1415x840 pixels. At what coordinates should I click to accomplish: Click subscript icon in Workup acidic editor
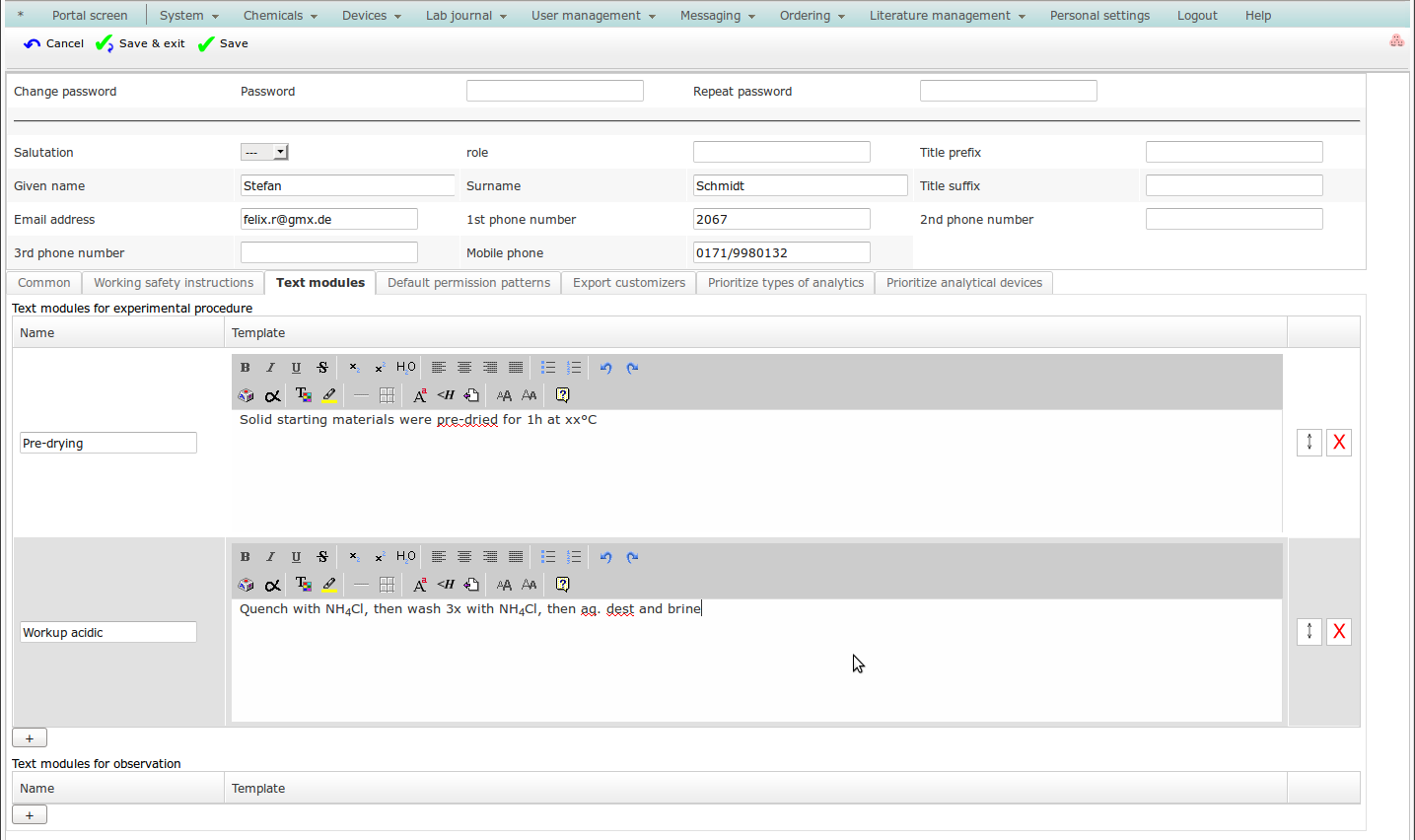(x=354, y=557)
